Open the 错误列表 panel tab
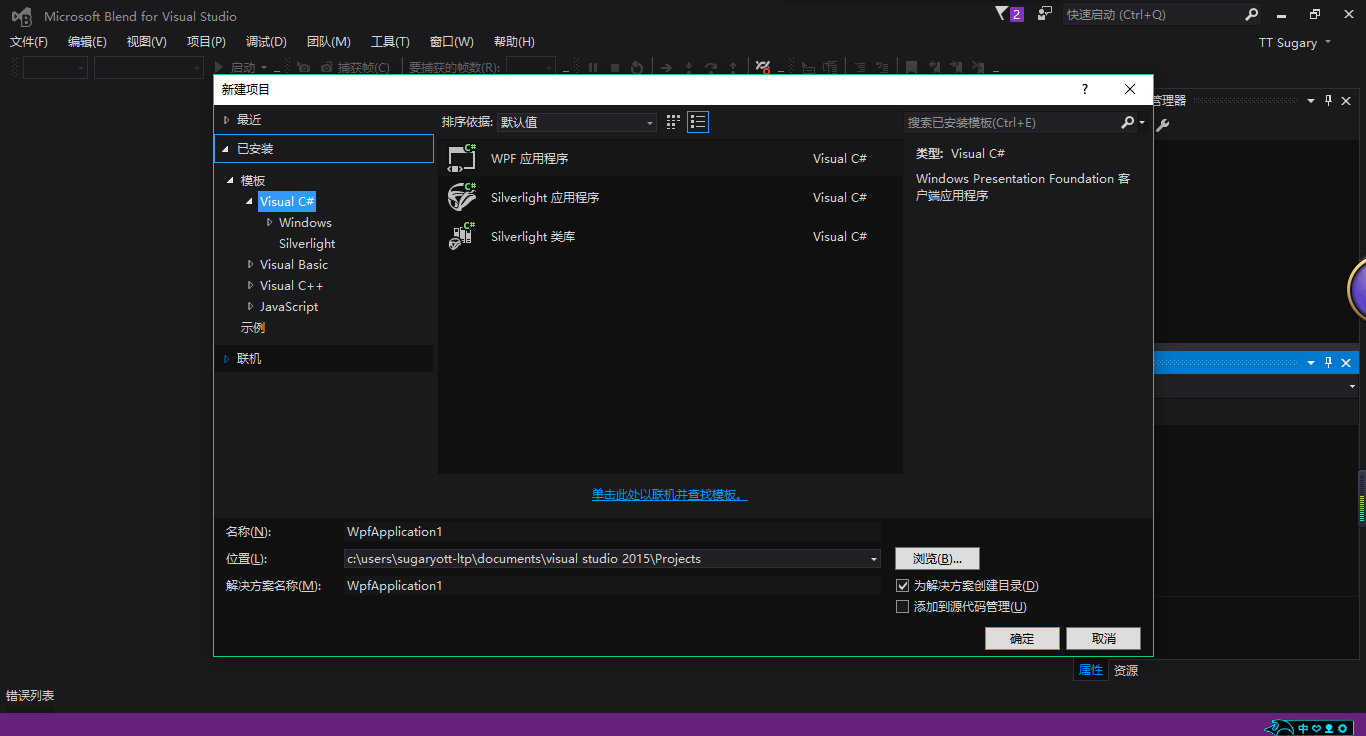The width and height of the screenshot is (1366, 736). point(30,695)
